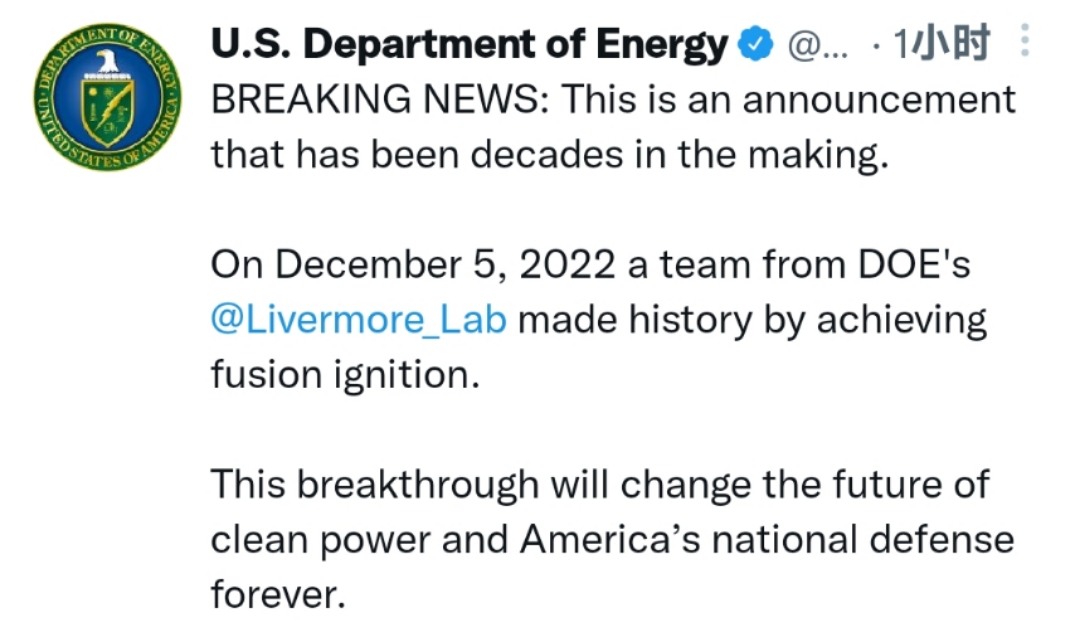Click the line "that has been decades in the making"

550,154
